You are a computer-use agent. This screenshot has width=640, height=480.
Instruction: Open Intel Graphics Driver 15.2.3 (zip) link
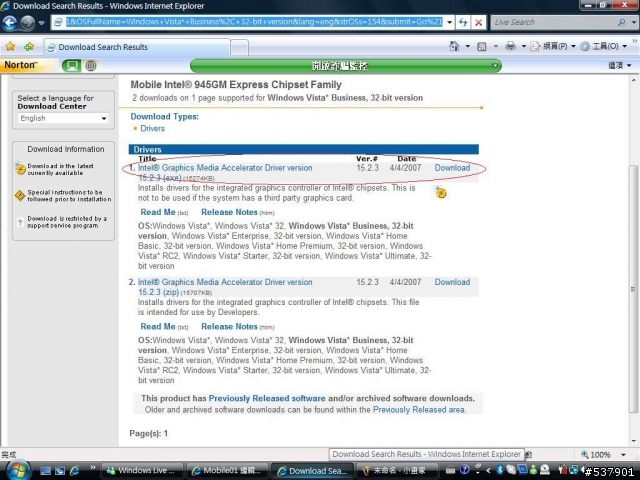[x=225, y=287]
